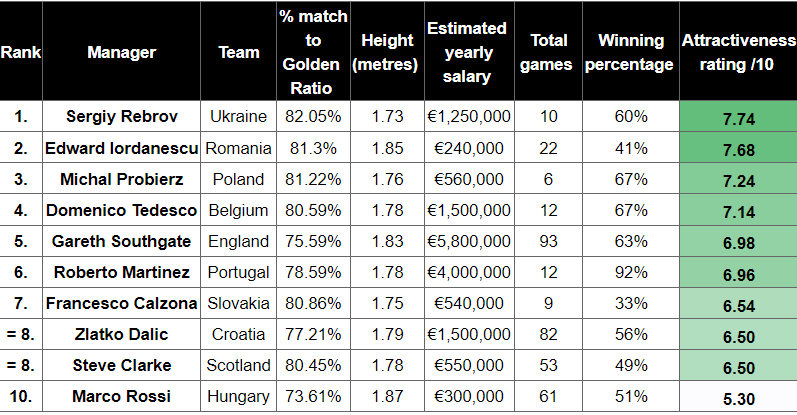Select the 1.87 height cell

click(x=387, y=397)
